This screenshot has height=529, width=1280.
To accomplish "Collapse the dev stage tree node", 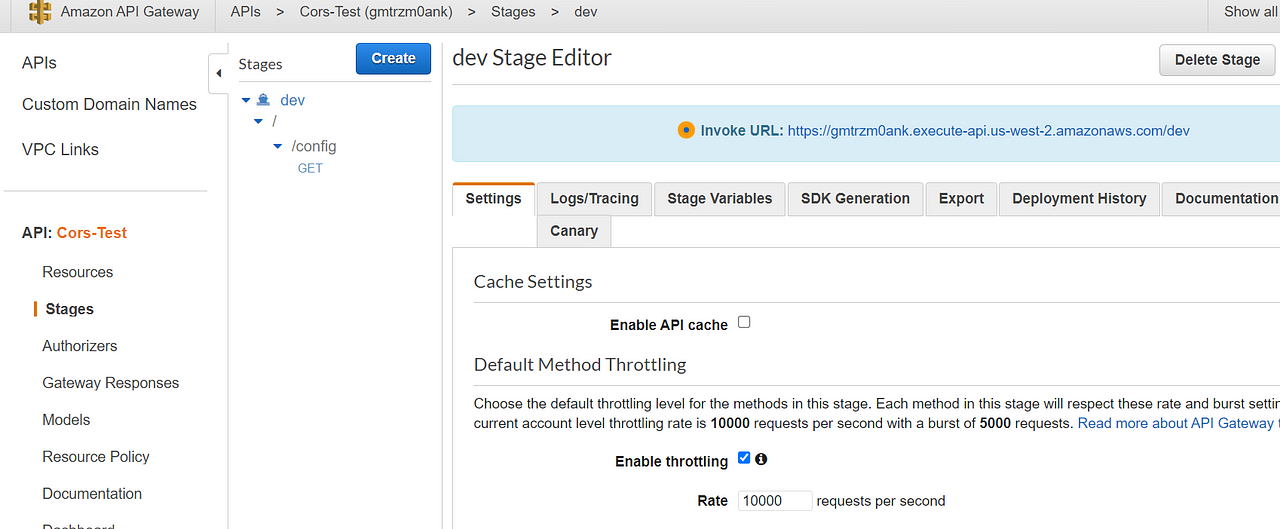I will click(x=246, y=100).
